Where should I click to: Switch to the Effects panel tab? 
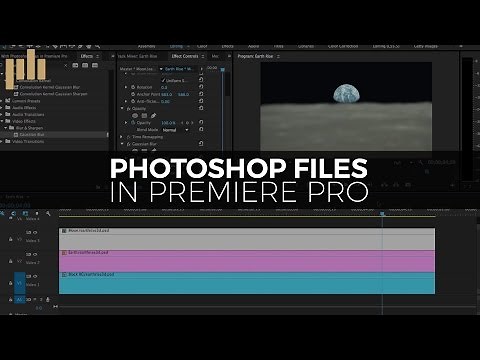pyautogui.click(x=87, y=56)
